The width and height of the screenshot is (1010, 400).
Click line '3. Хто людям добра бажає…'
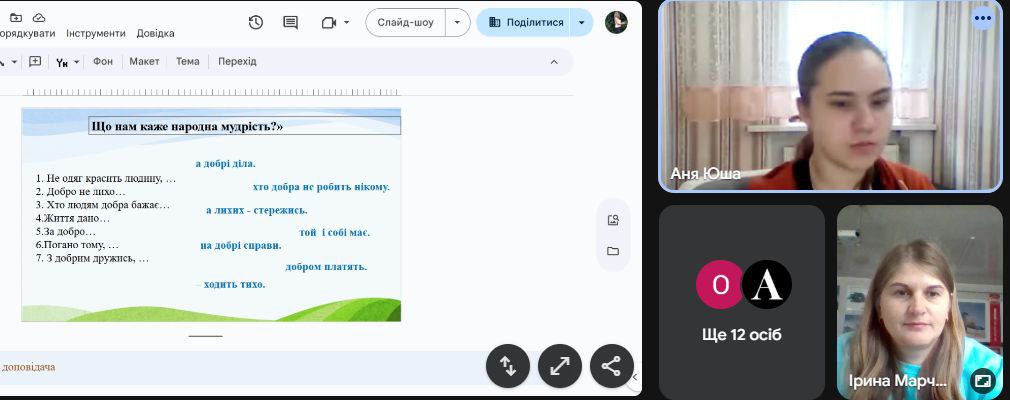(103, 205)
